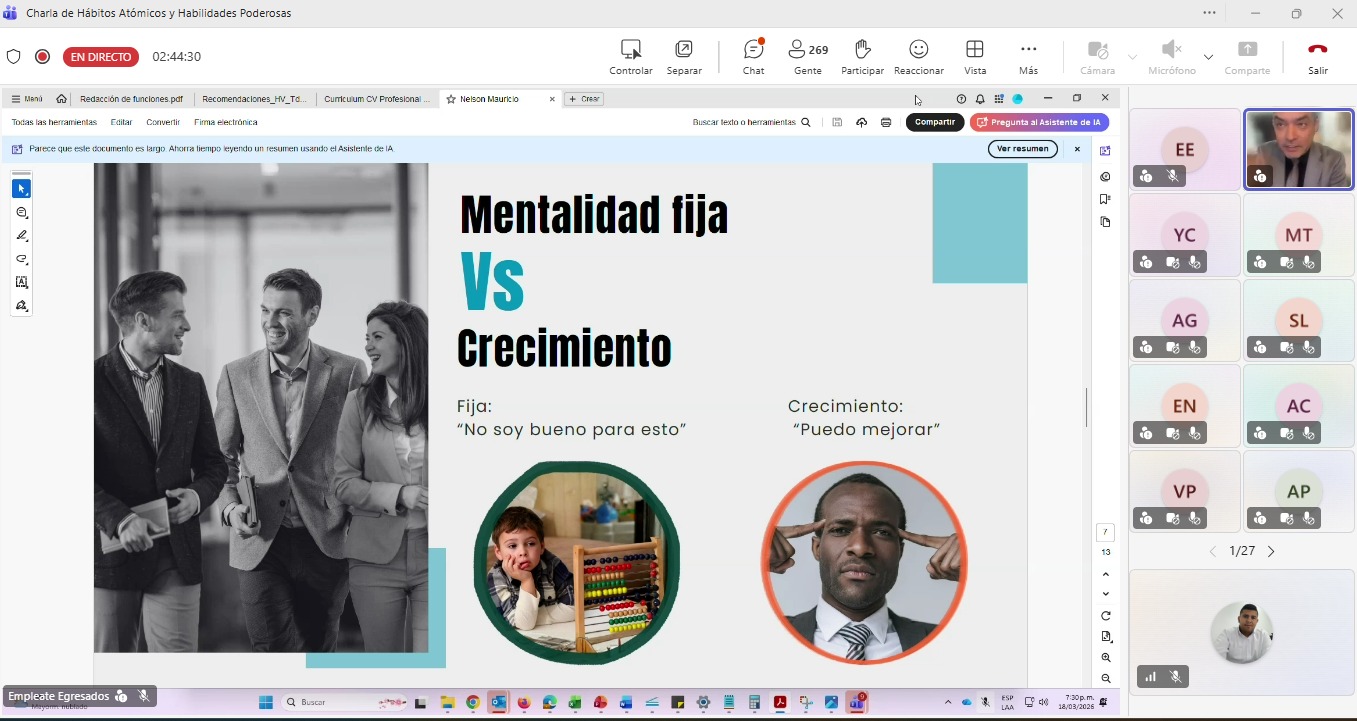The height and width of the screenshot is (721, 1357).
Task: Switch to the Redacción de funciones.pdf tab
Action: pos(131,99)
